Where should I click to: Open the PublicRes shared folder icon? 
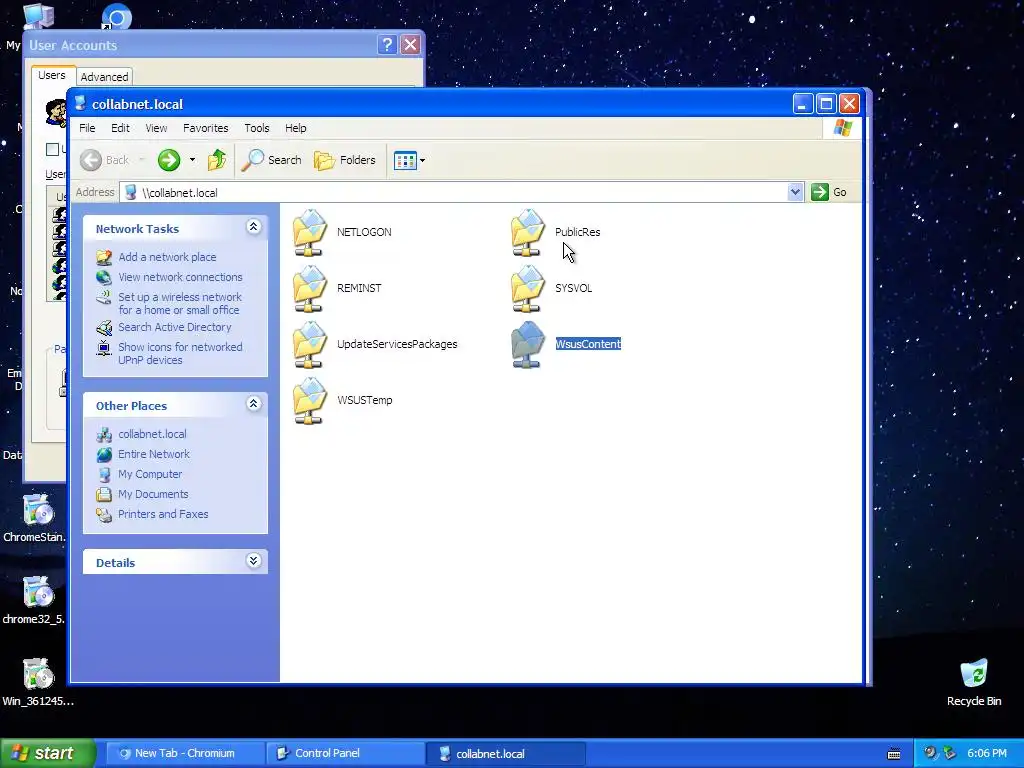(x=528, y=232)
